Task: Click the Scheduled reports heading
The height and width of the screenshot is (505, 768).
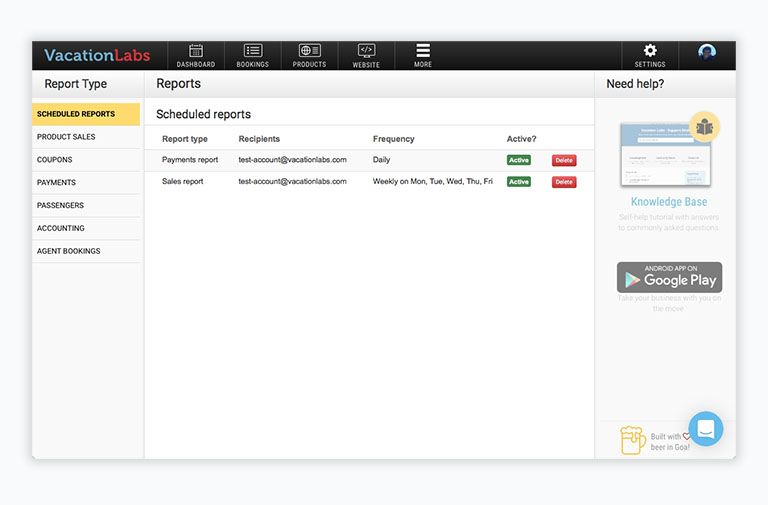Action: coord(203,115)
